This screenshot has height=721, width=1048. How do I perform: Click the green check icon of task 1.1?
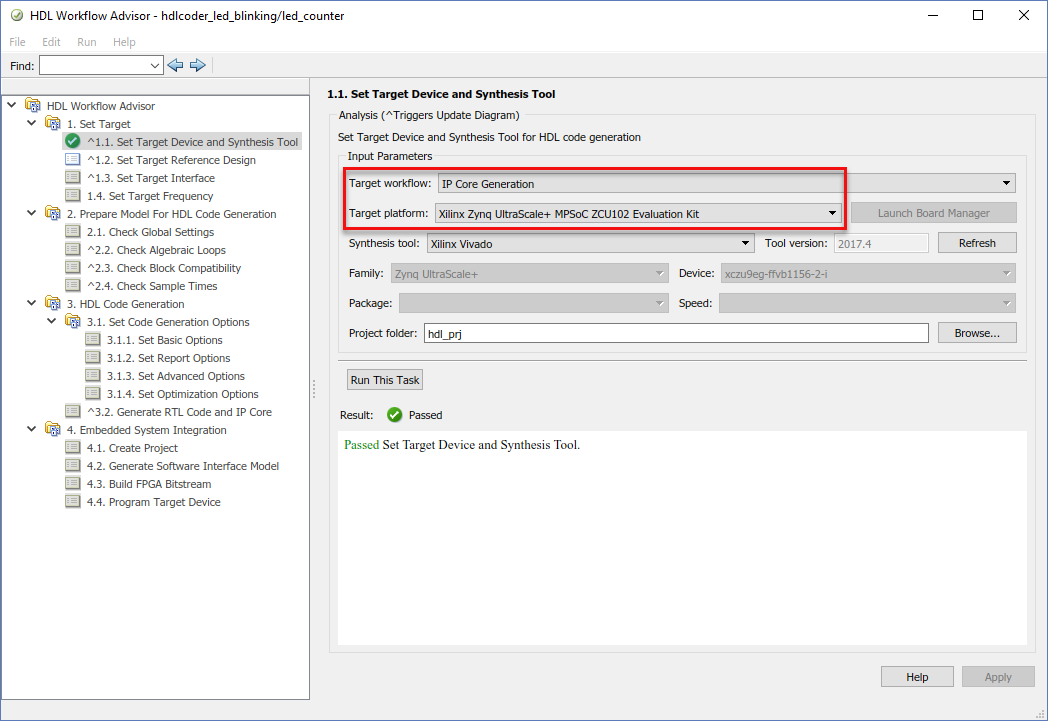coord(73,141)
